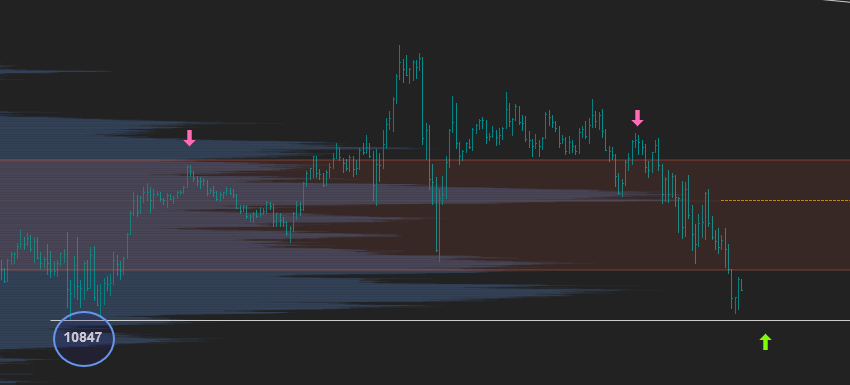850x385 pixels.
Task: Click the long bar dipping to lower red line
Action: pos(439,217)
